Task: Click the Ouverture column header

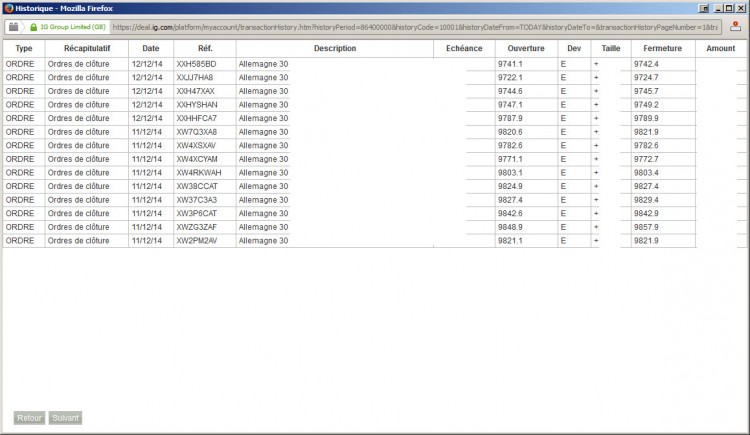Action: (x=526, y=48)
